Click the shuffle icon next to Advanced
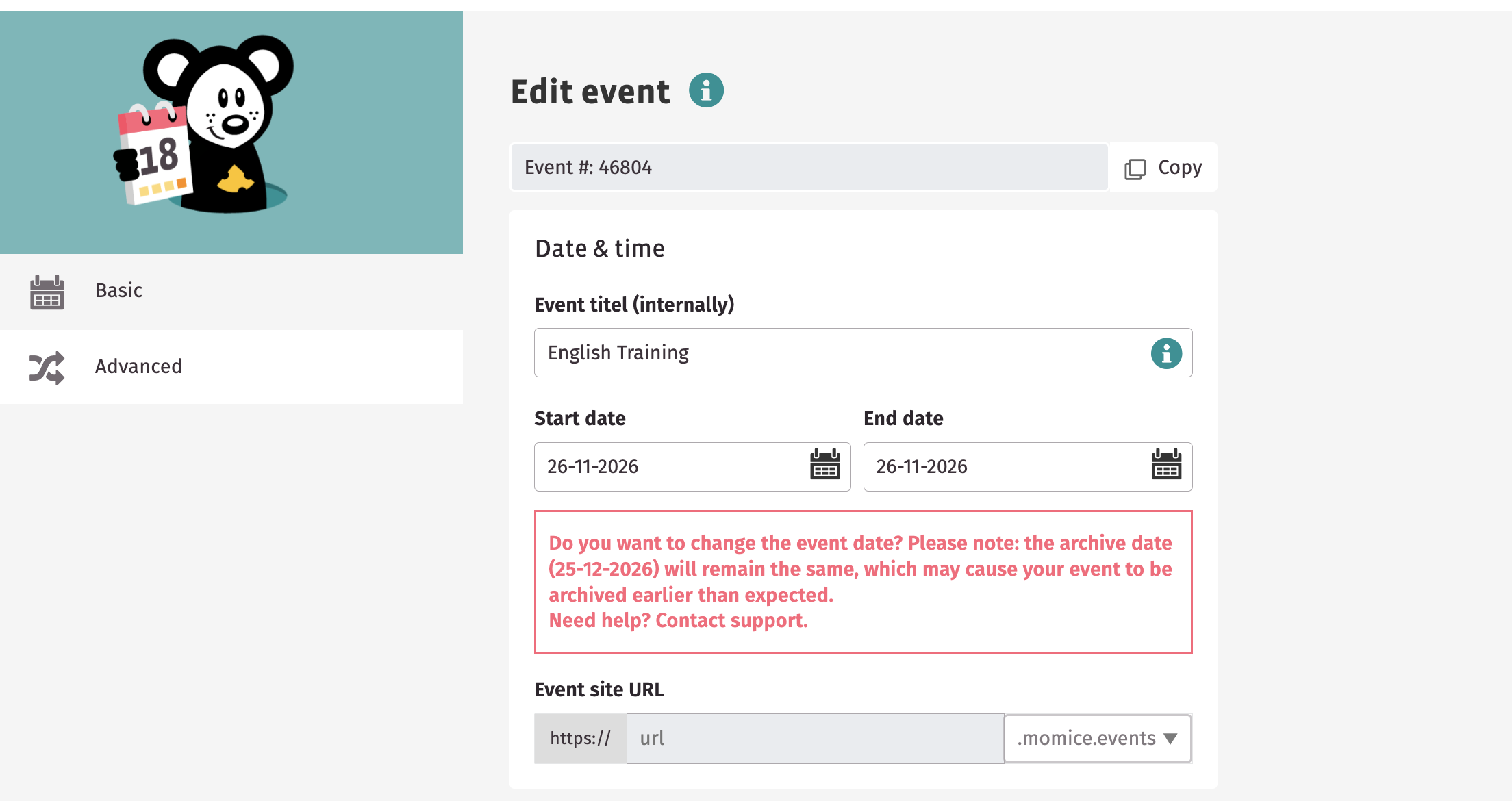The image size is (1512, 801). [46, 368]
